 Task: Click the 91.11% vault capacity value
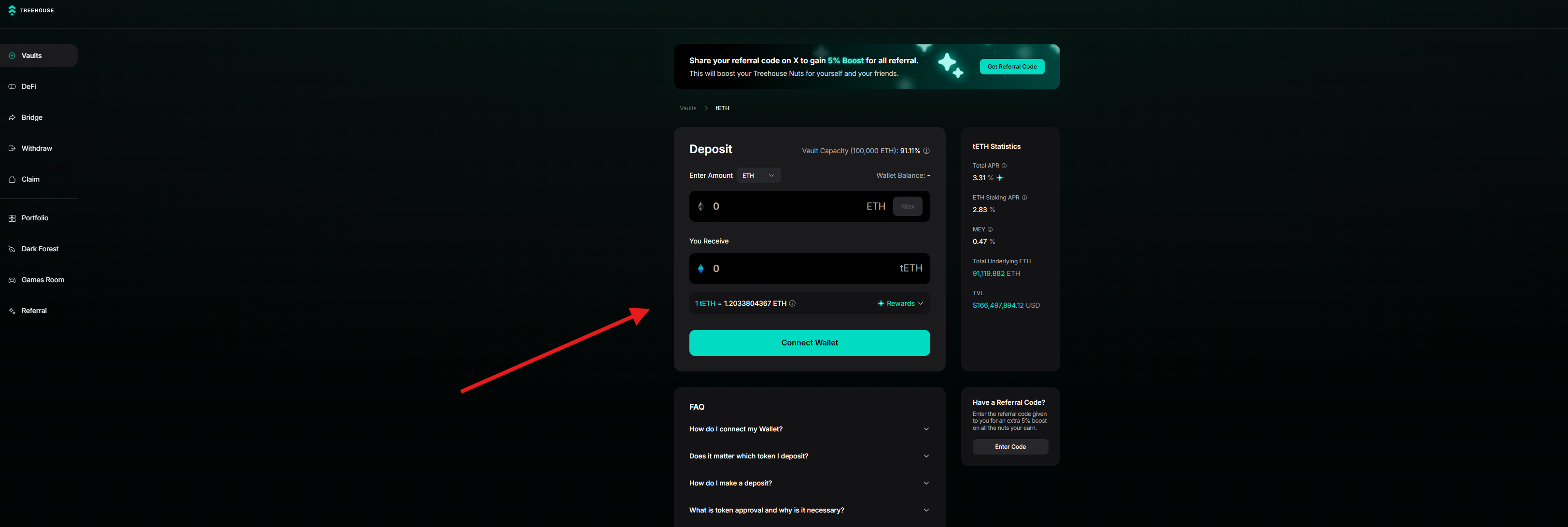pos(910,151)
